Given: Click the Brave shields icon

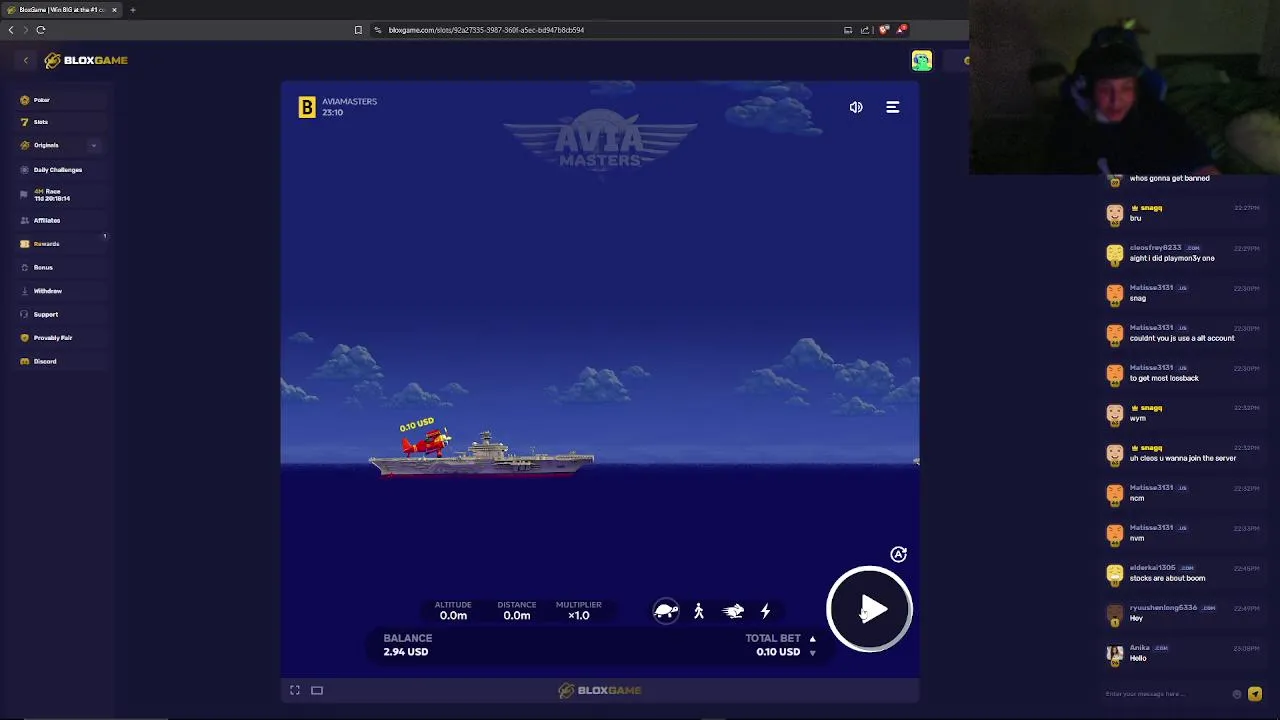Looking at the screenshot, I should click(x=884, y=30).
